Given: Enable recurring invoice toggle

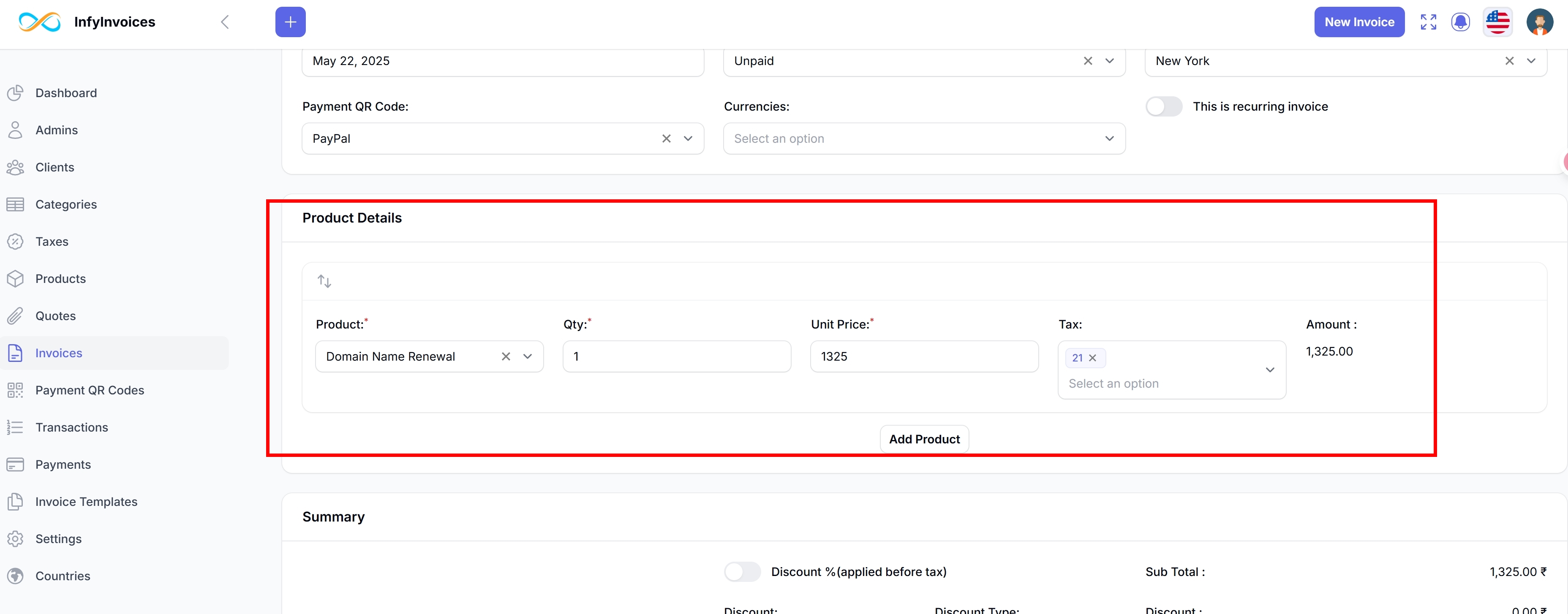Looking at the screenshot, I should 1163,106.
